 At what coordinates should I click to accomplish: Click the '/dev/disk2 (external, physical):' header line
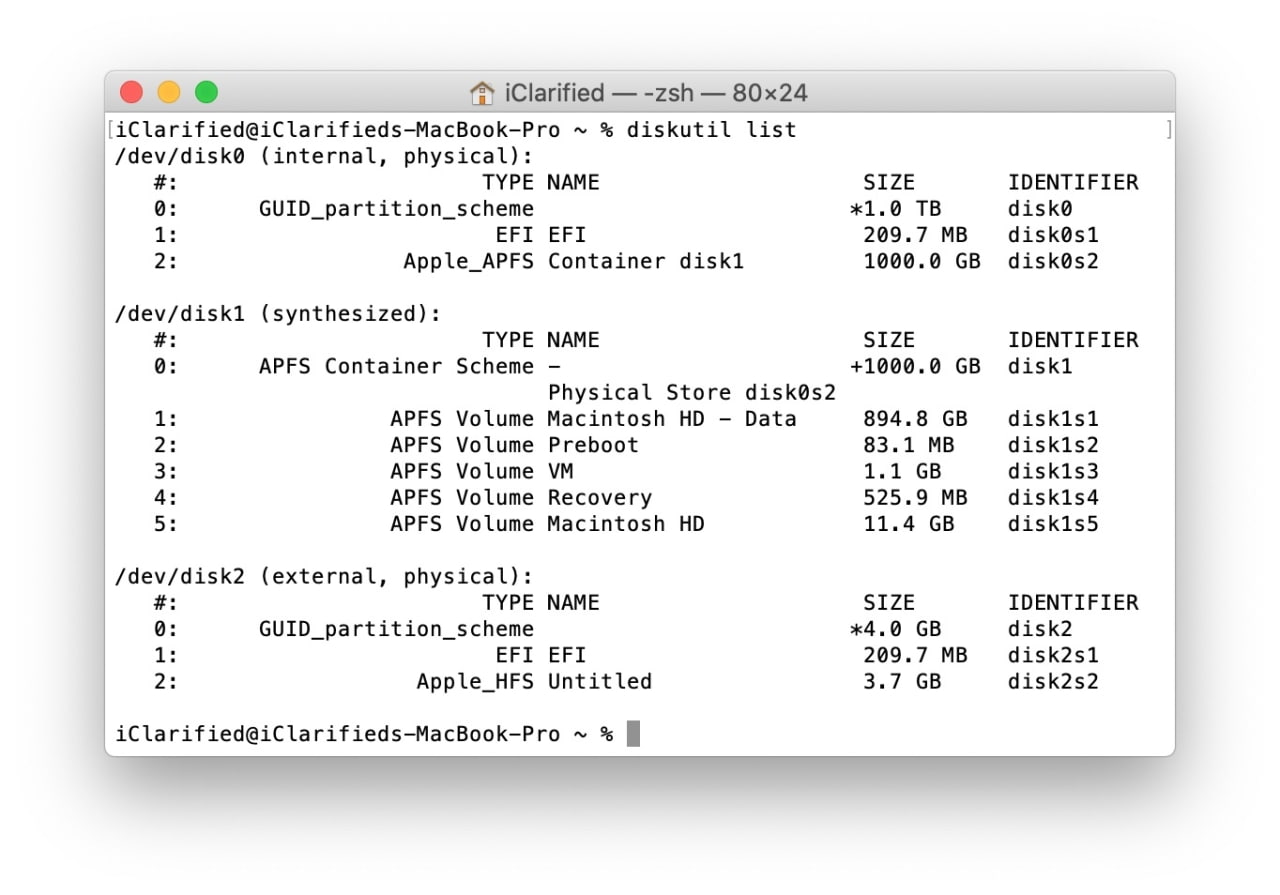click(x=324, y=577)
